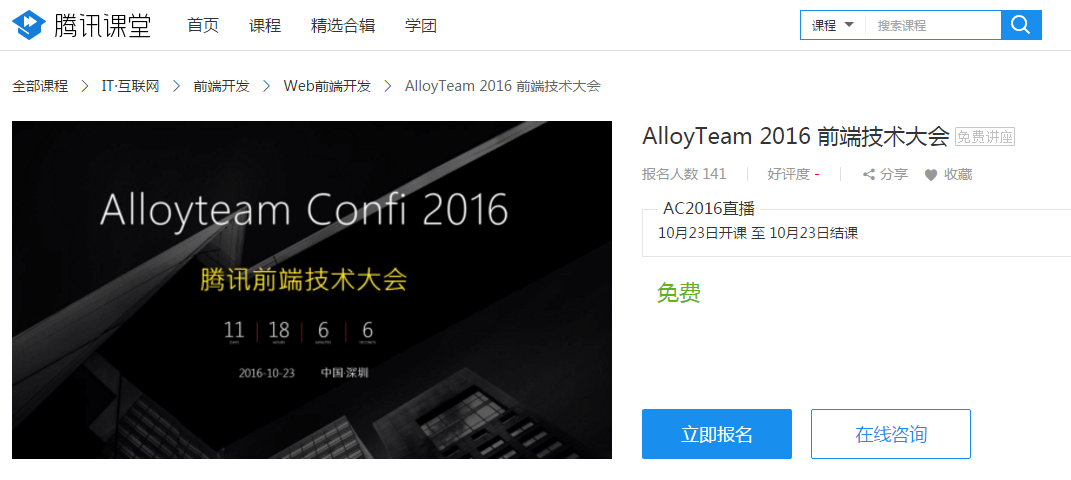Click the 搜索课程 search input field
This screenshot has height=480, width=1071.
933,25
